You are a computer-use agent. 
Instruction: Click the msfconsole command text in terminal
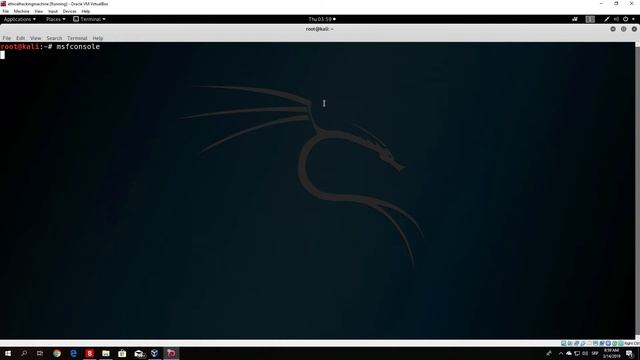78,47
